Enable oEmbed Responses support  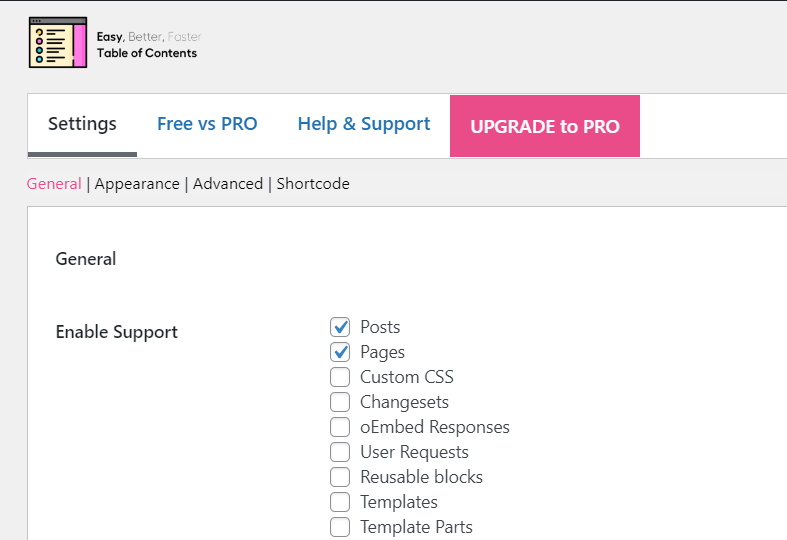[x=340, y=427]
